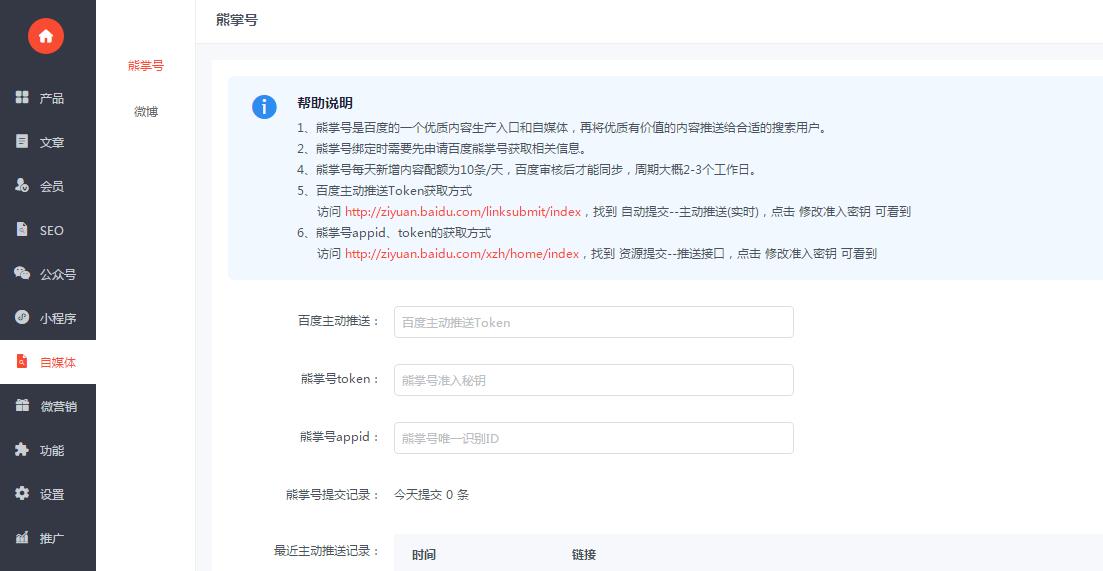Click the 推广 chart icon
1103x571 pixels.
(x=23, y=537)
